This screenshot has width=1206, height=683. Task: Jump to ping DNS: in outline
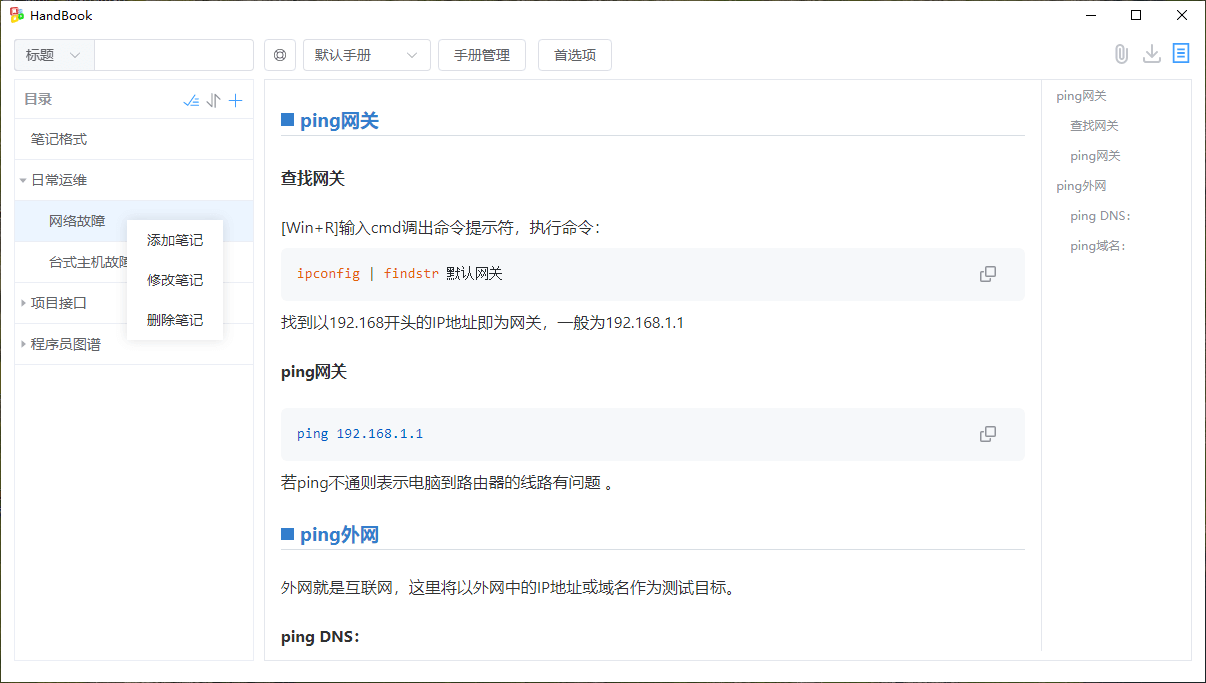(1100, 216)
